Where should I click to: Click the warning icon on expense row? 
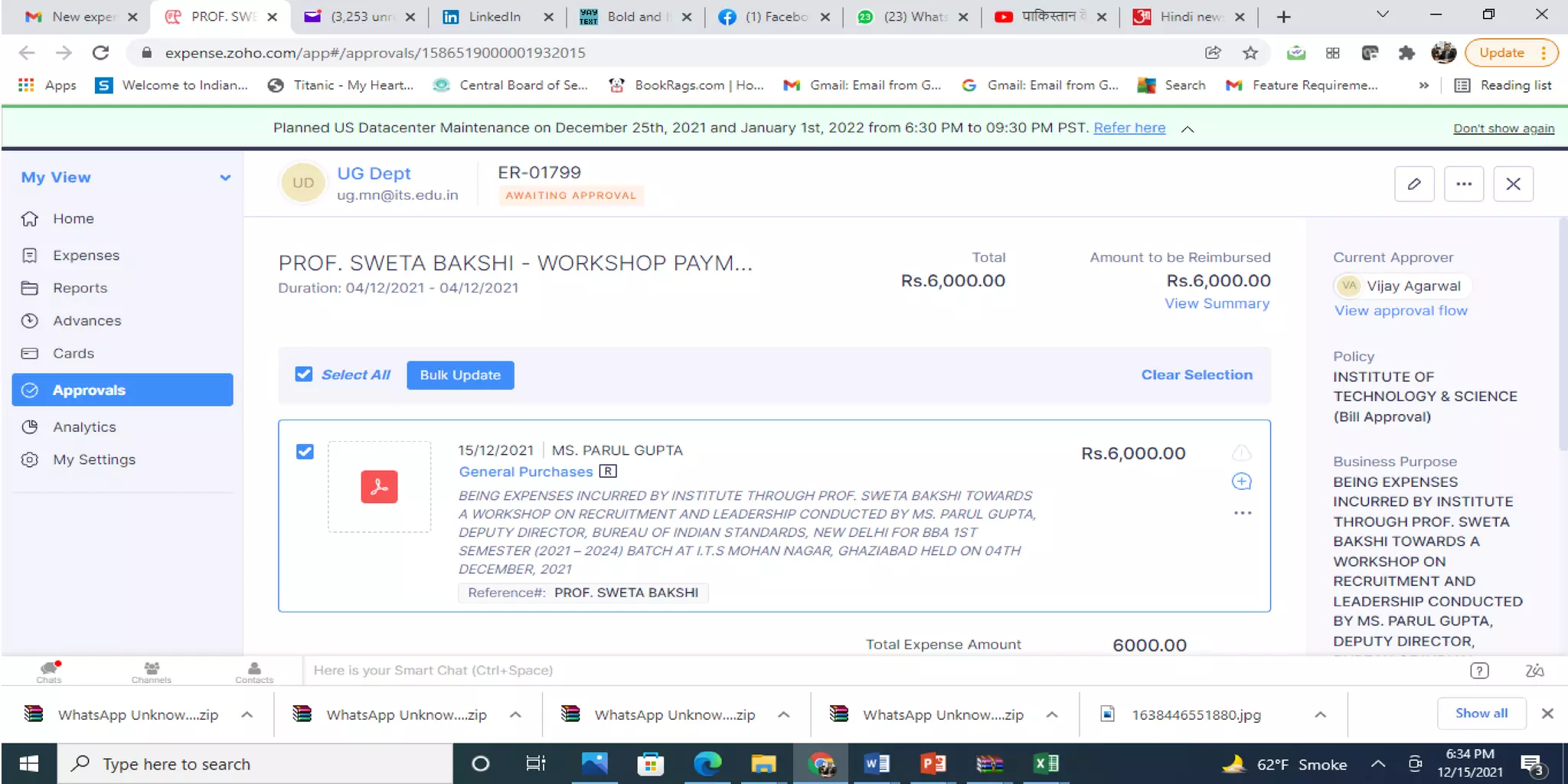tap(1241, 452)
